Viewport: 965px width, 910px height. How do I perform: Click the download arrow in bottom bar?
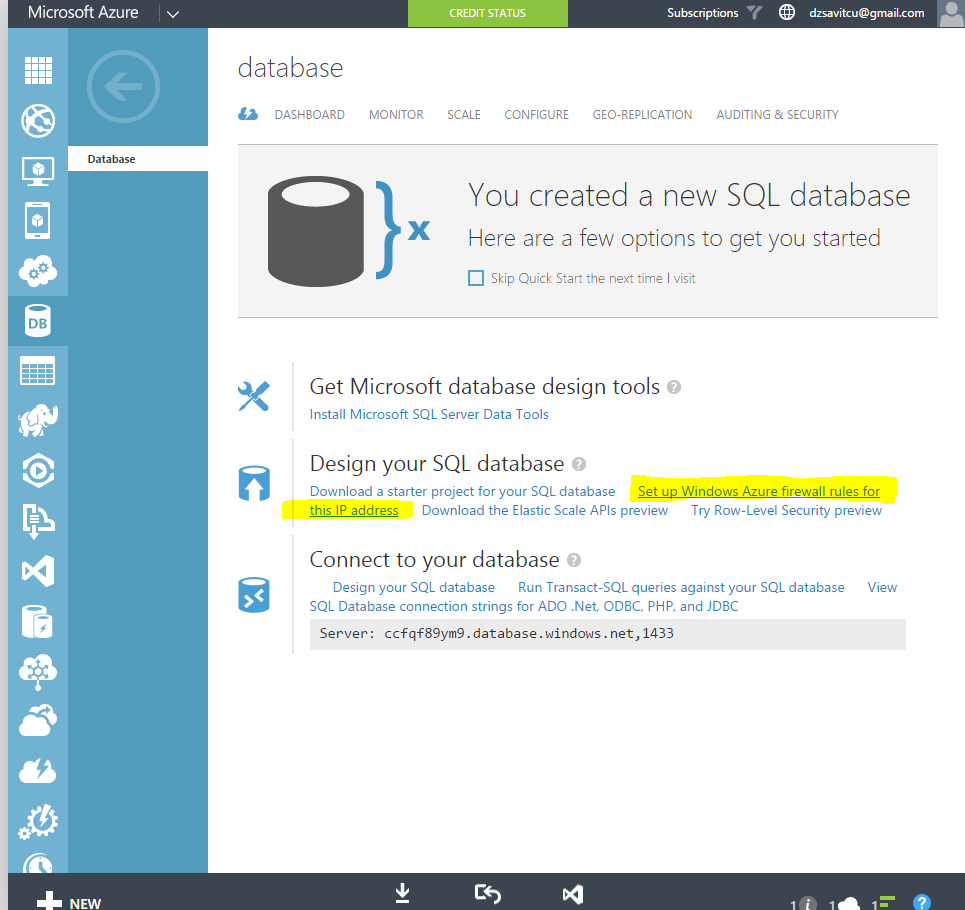point(402,893)
